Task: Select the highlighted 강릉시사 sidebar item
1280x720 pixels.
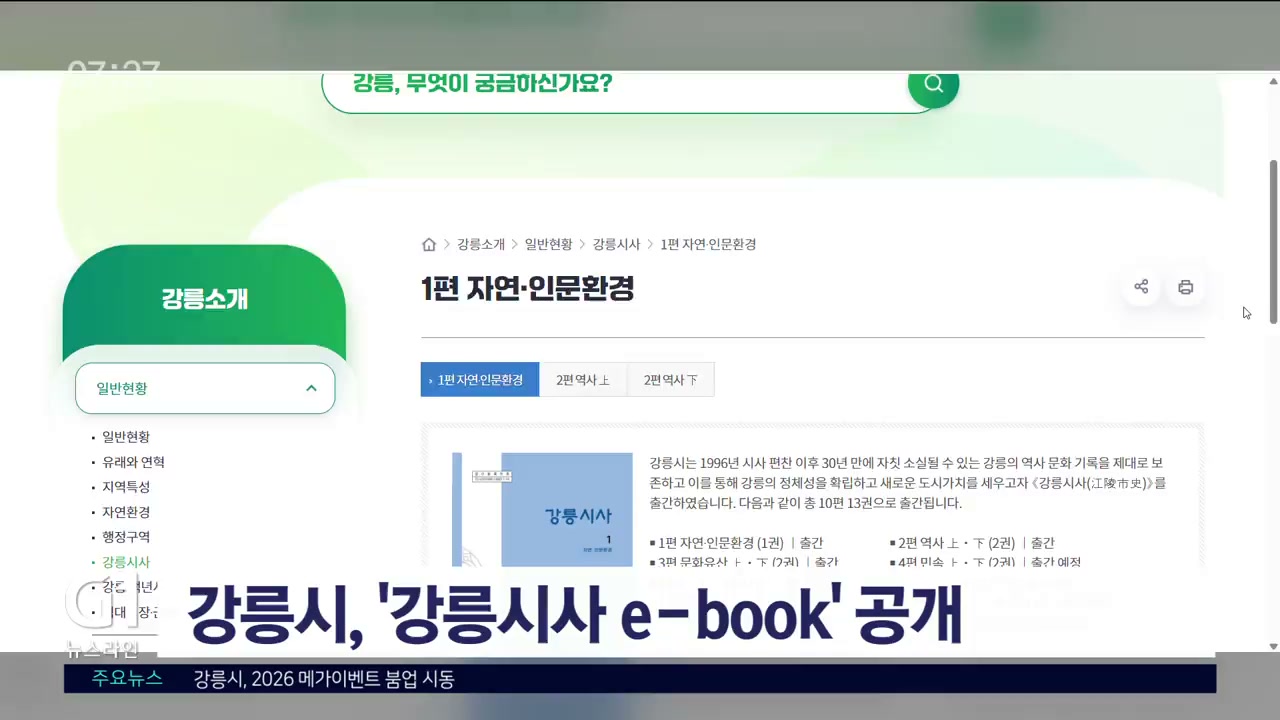Action: pos(126,562)
